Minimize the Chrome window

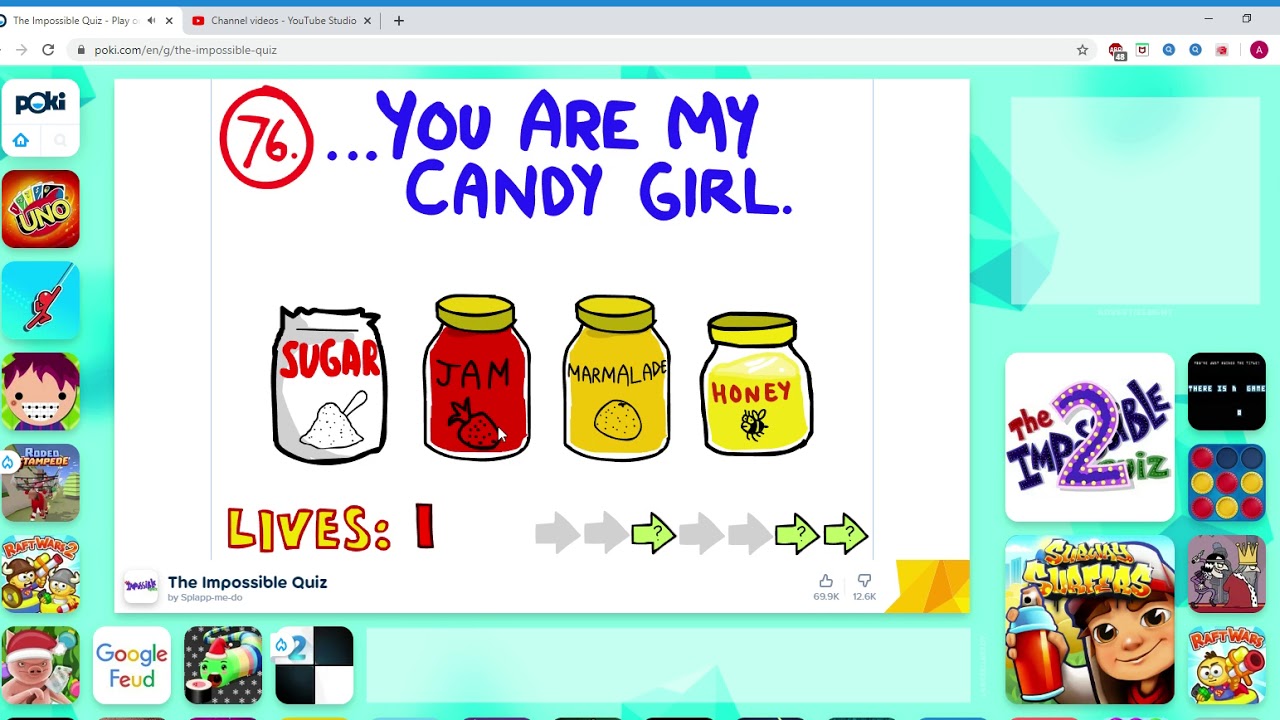coord(1208,18)
